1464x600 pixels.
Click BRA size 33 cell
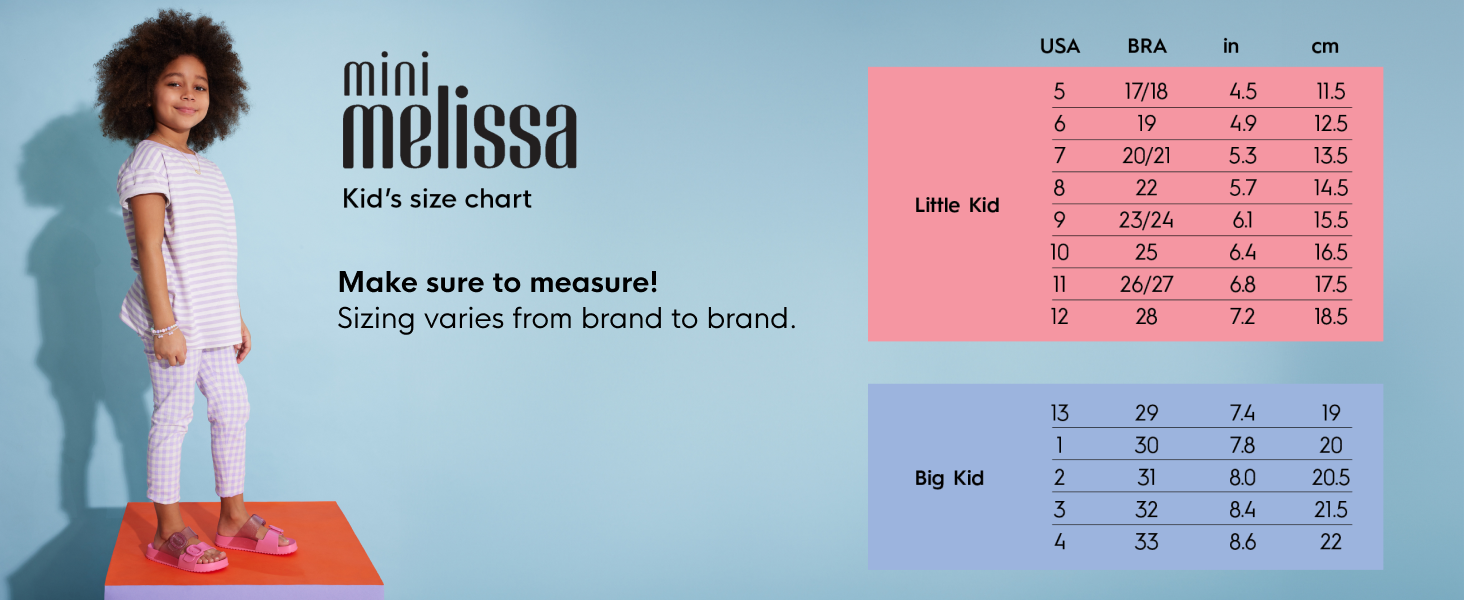click(1146, 541)
